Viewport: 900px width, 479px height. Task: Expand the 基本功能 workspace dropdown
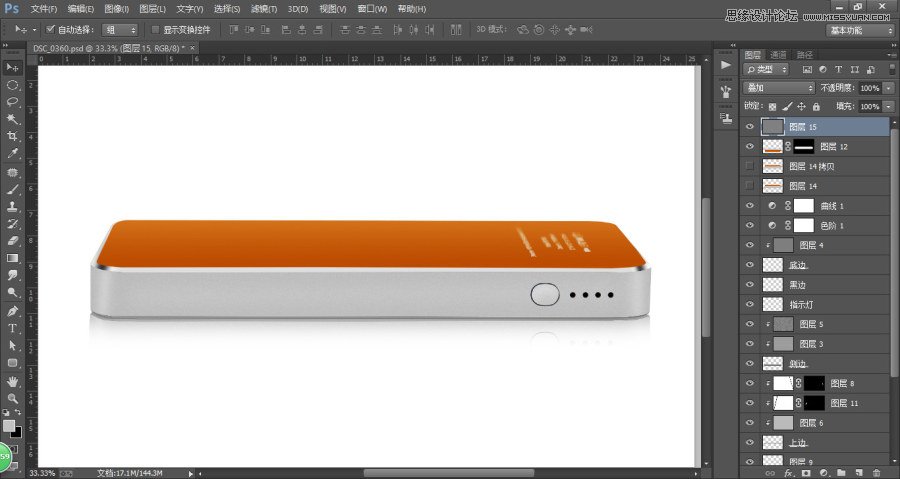click(x=860, y=30)
